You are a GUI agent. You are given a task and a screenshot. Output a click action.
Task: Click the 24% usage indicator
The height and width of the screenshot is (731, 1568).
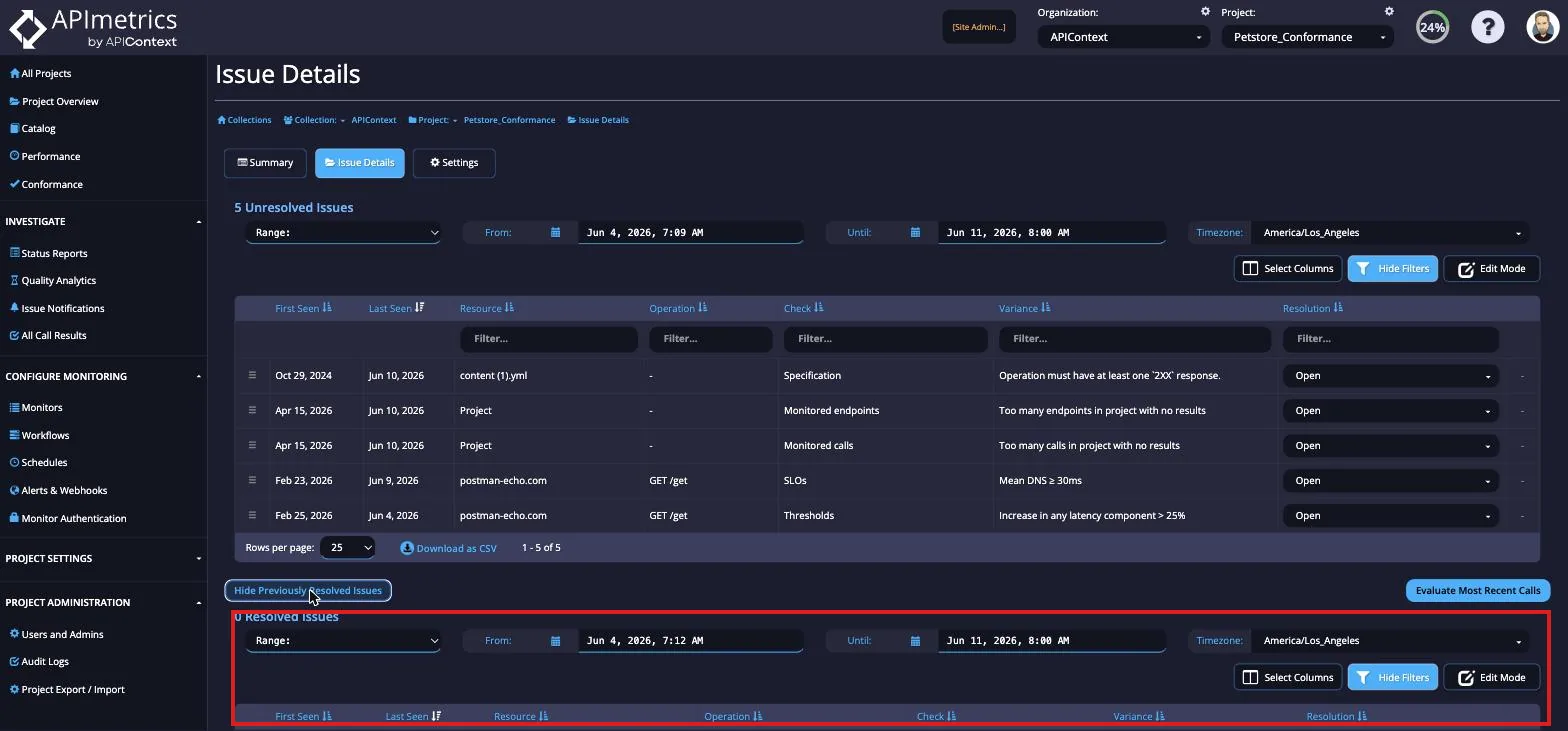pyautogui.click(x=1432, y=27)
